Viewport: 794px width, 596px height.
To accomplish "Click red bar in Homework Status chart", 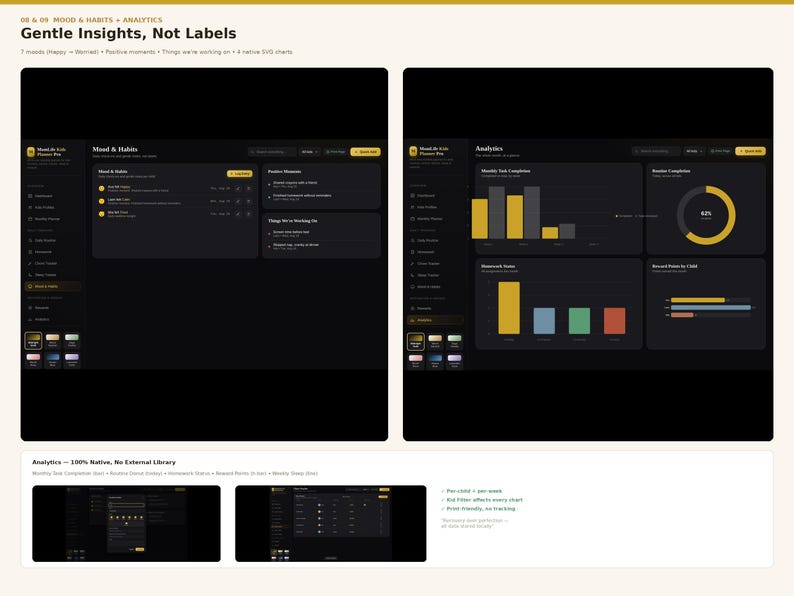I will (614, 321).
